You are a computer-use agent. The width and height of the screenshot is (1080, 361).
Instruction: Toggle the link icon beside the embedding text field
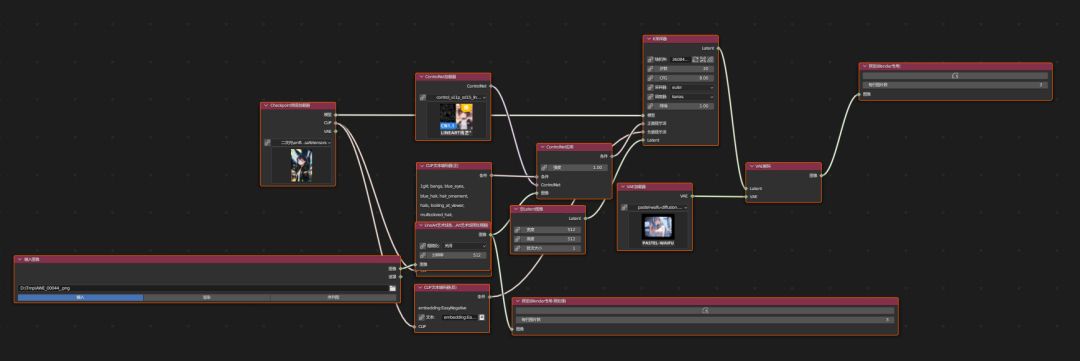click(422, 317)
